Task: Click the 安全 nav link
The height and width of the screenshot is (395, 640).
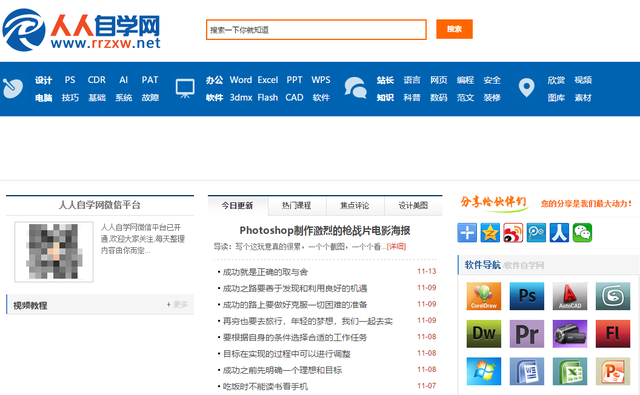Action: pyautogui.click(x=492, y=80)
